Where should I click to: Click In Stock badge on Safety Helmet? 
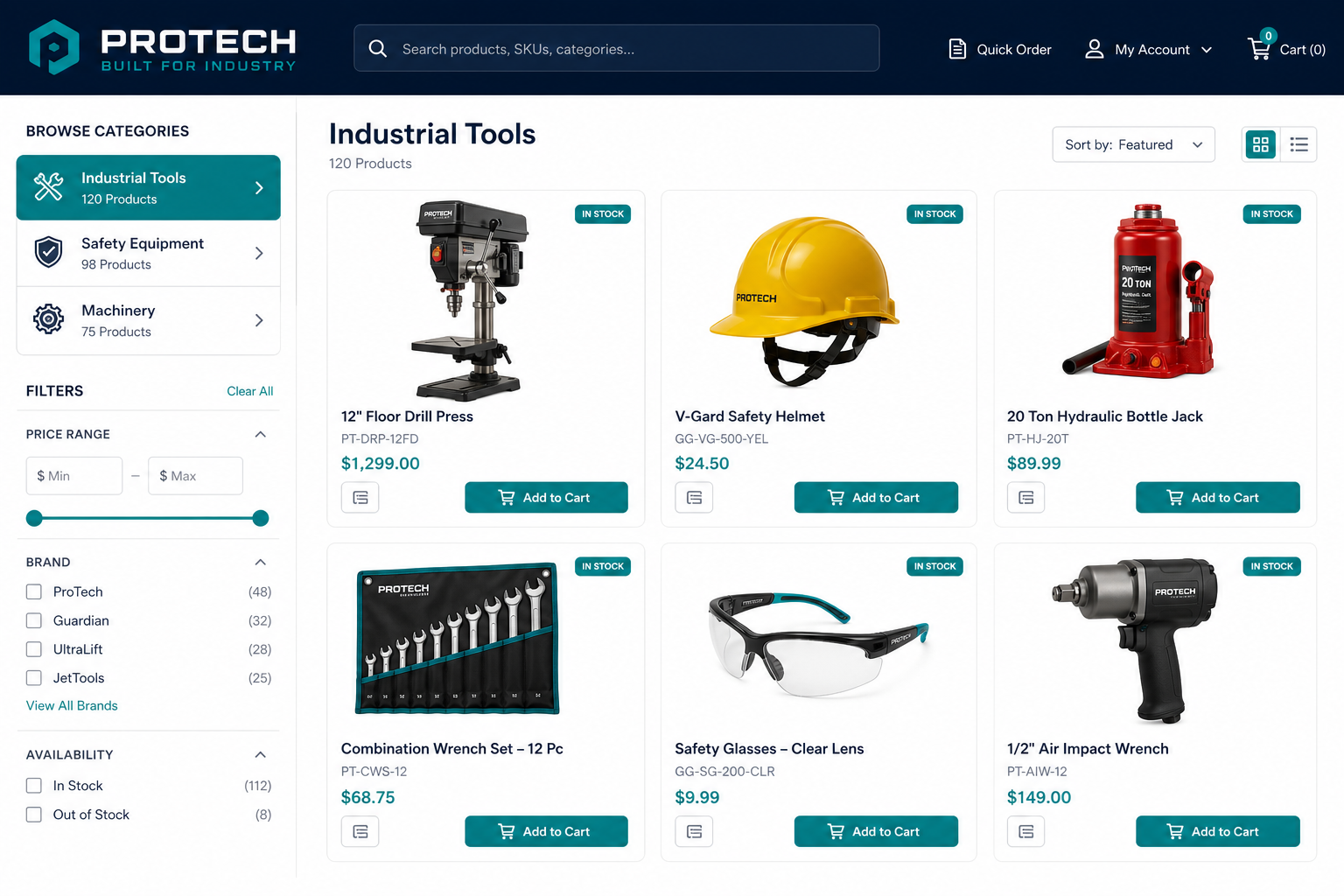(935, 214)
